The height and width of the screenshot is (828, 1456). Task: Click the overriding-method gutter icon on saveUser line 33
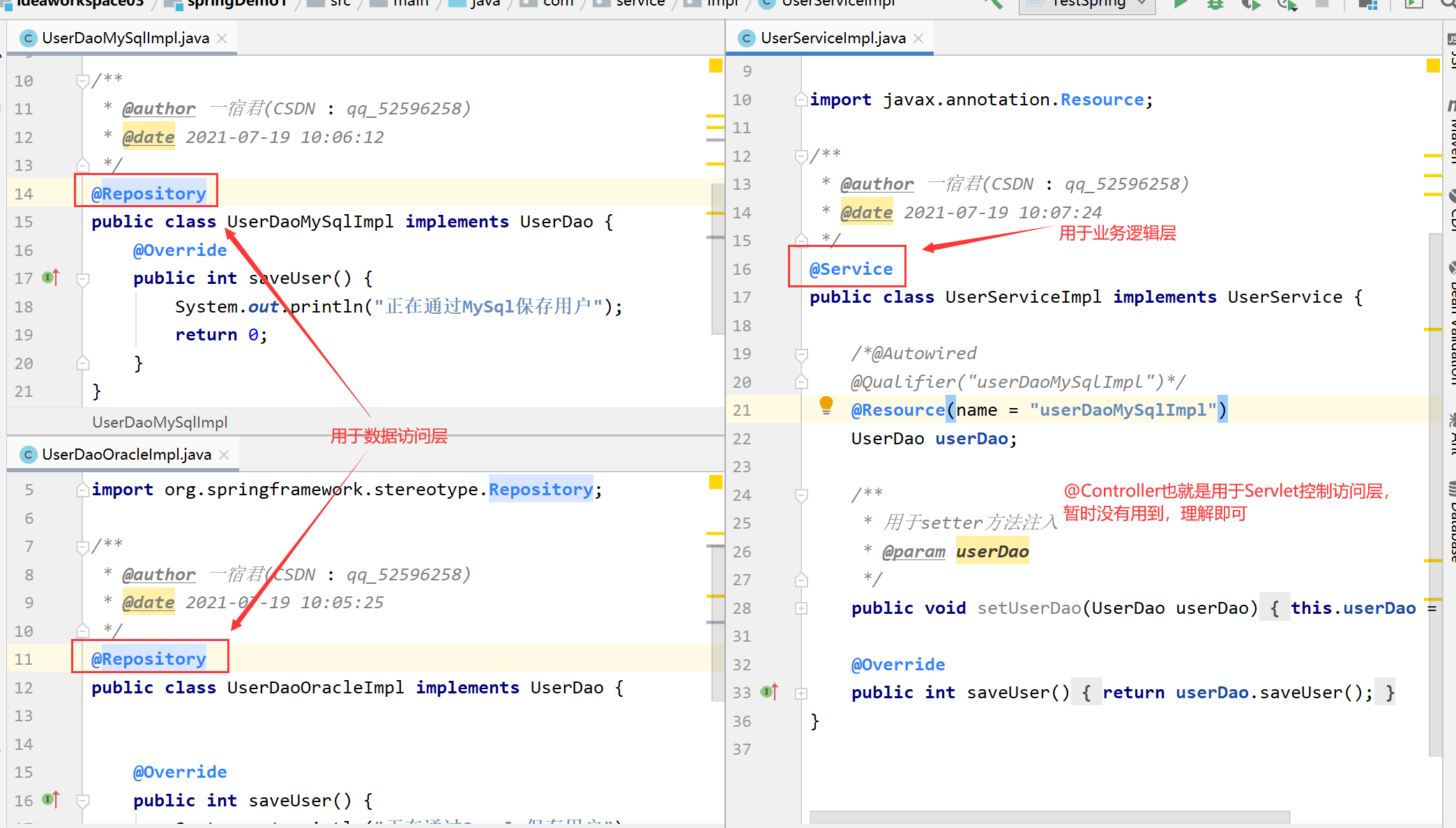(x=767, y=691)
